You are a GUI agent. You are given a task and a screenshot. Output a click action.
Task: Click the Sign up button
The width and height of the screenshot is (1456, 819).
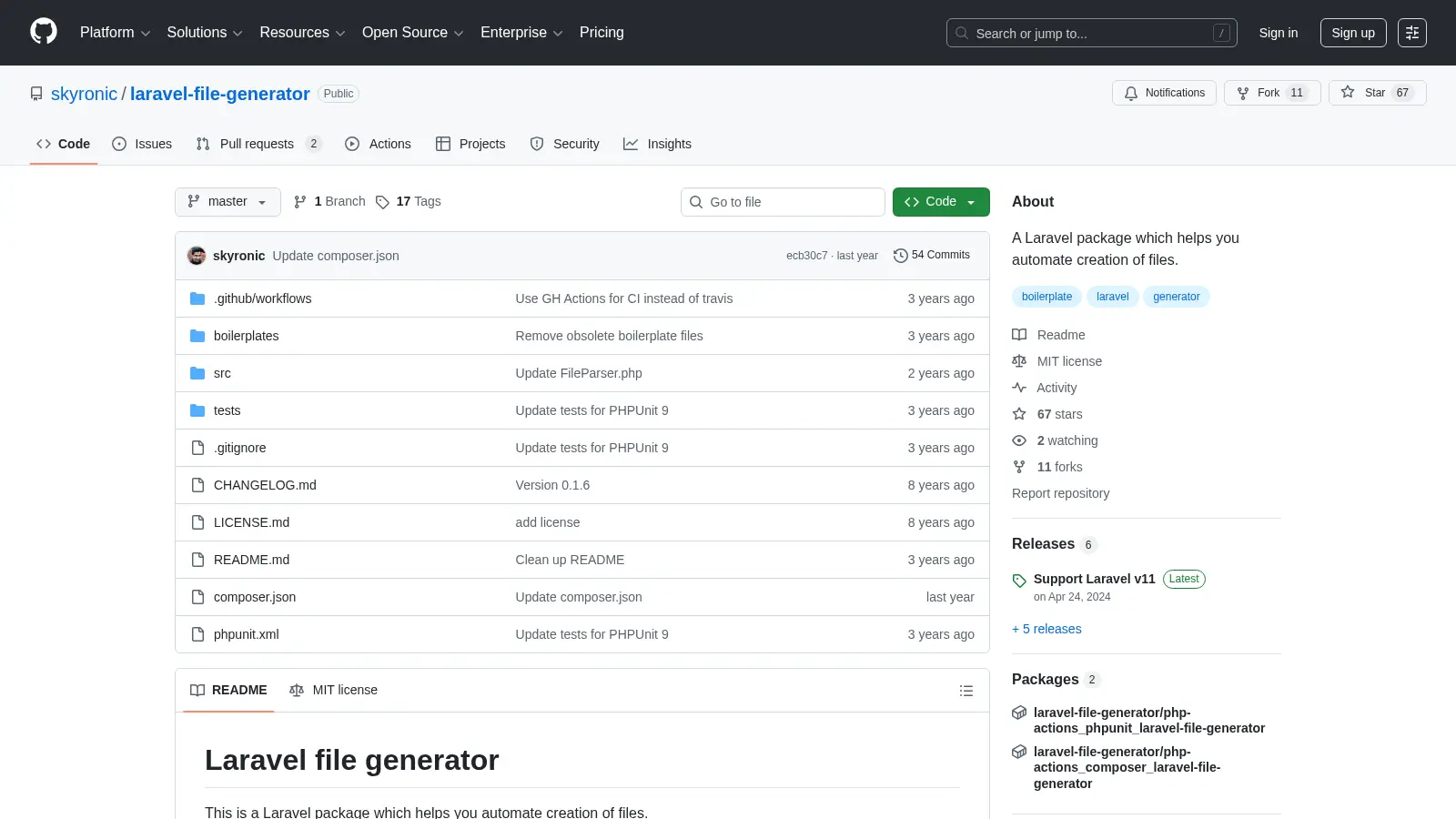[1353, 33]
